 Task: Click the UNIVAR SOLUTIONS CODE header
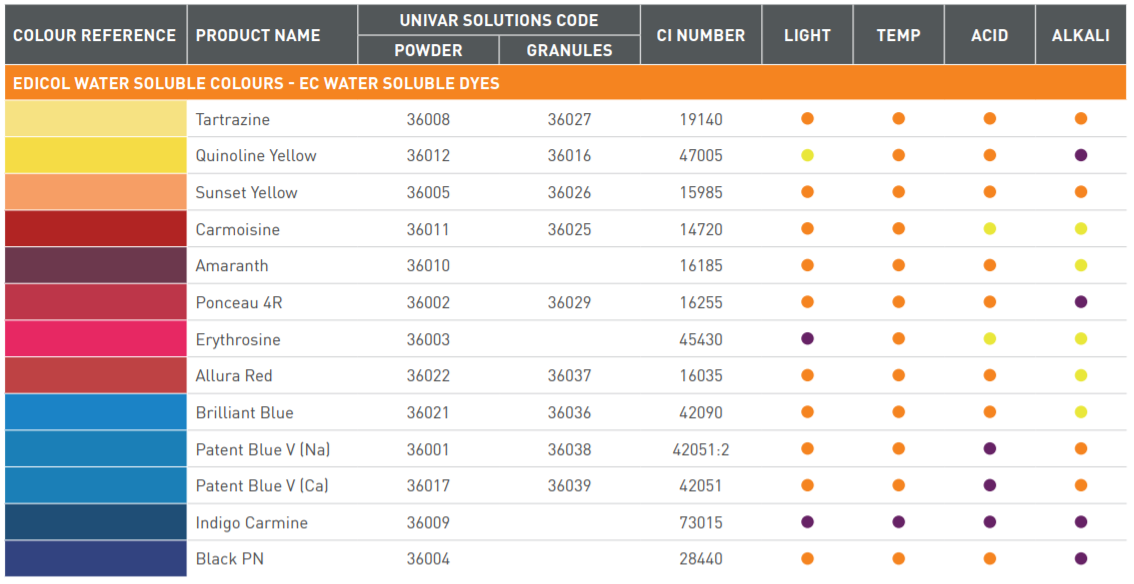pos(499,20)
